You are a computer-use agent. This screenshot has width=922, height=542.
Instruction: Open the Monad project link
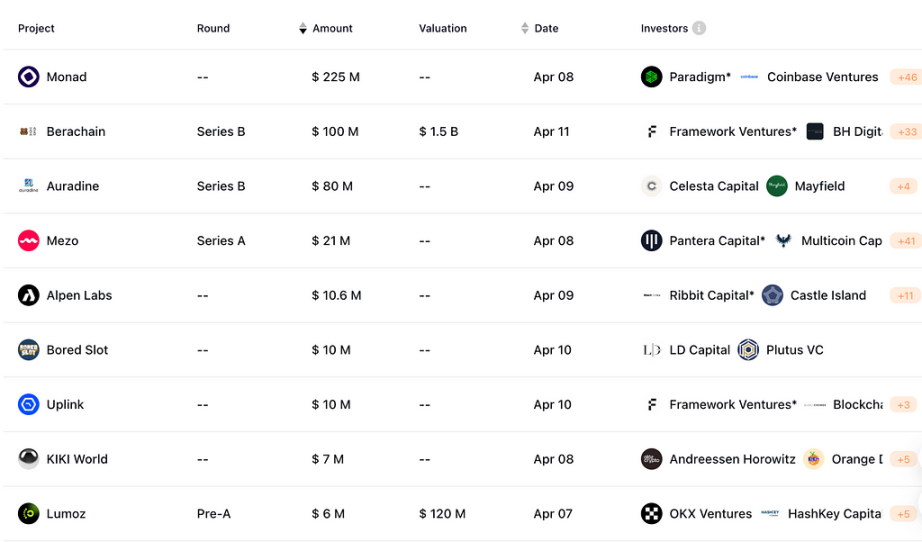[66, 77]
